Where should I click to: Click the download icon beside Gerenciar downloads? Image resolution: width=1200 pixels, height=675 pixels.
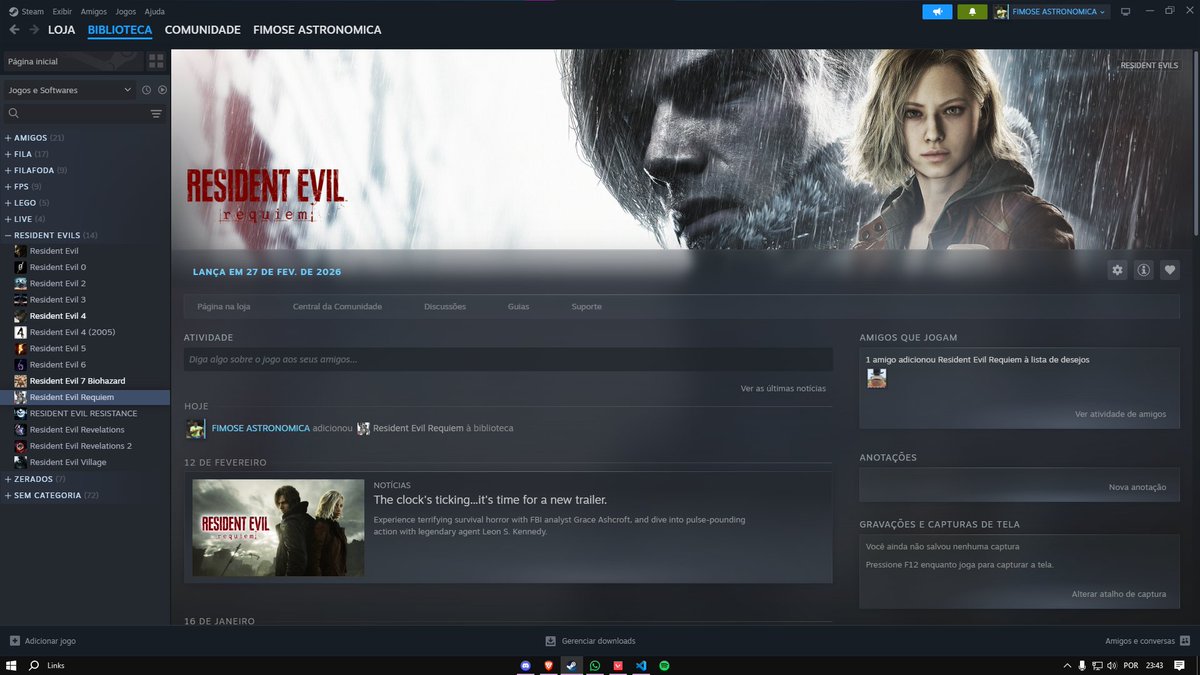click(550, 641)
